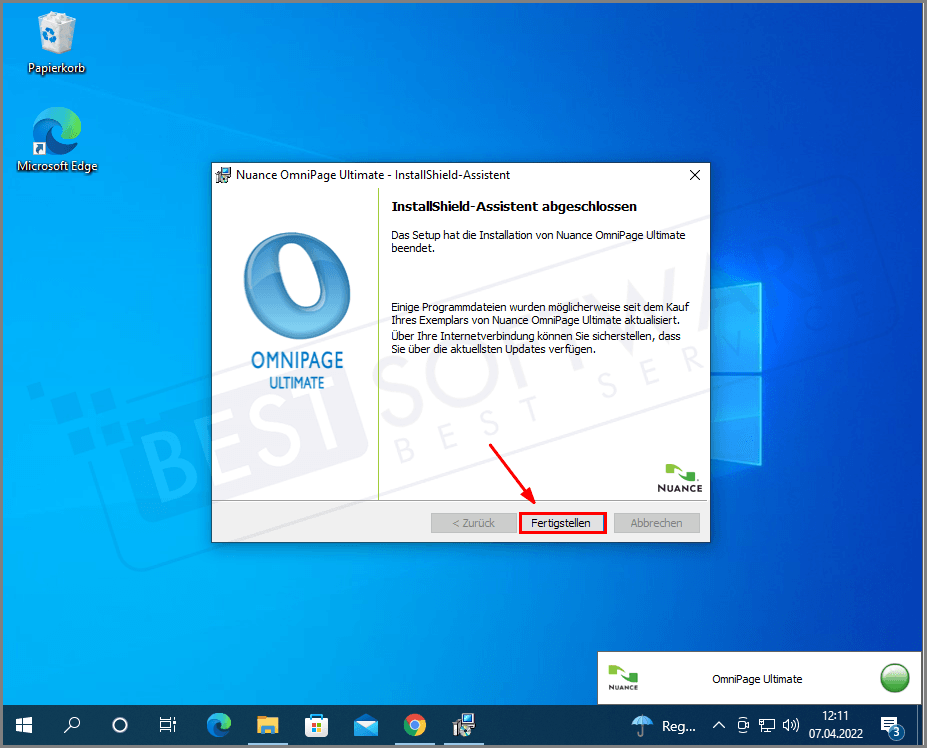Select the OmniPage installer icon on the taskbar
The height and width of the screenshot is (748, 927).
click(463, 725)
